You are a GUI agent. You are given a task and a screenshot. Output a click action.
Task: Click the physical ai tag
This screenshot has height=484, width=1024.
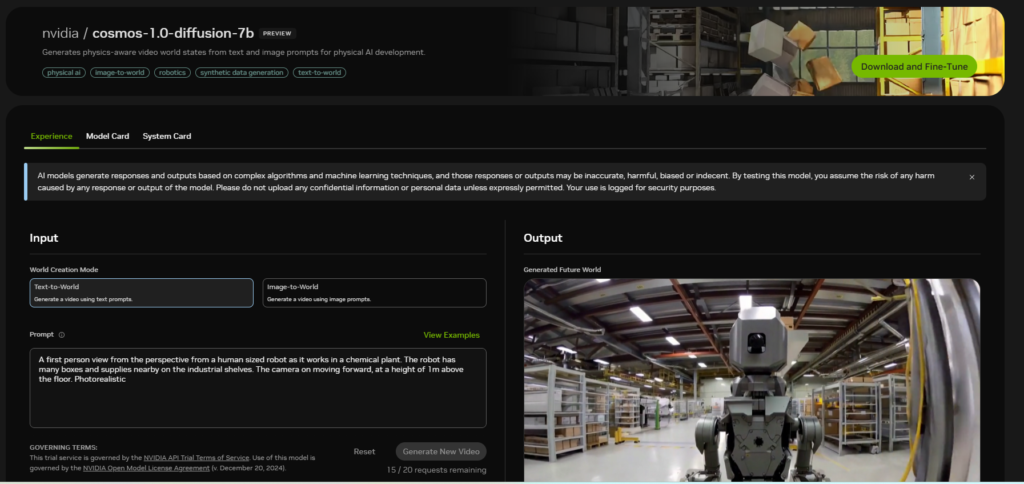tap(63, 72)
